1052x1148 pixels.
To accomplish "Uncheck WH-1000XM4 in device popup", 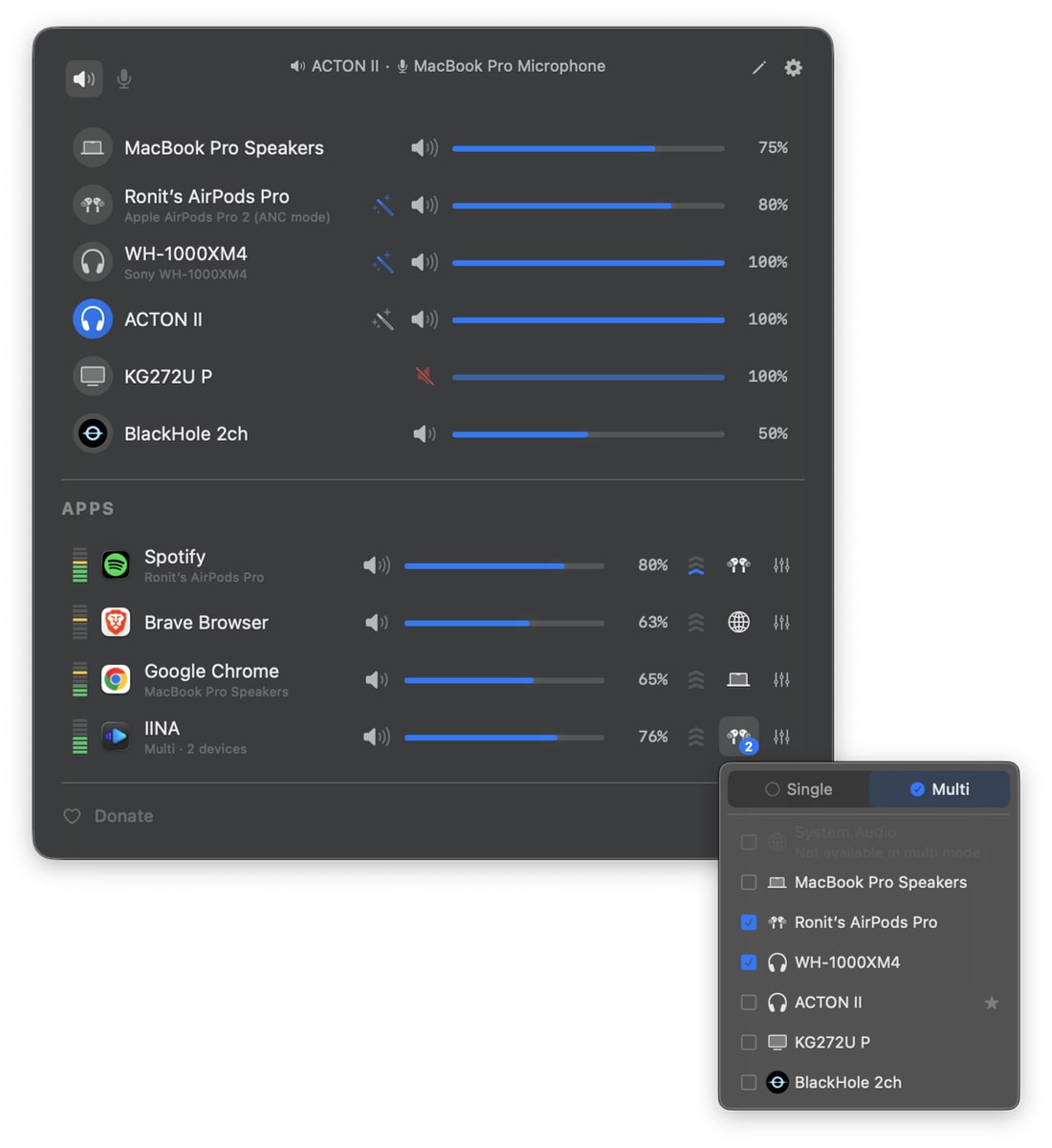I will [x=749, y=962].
